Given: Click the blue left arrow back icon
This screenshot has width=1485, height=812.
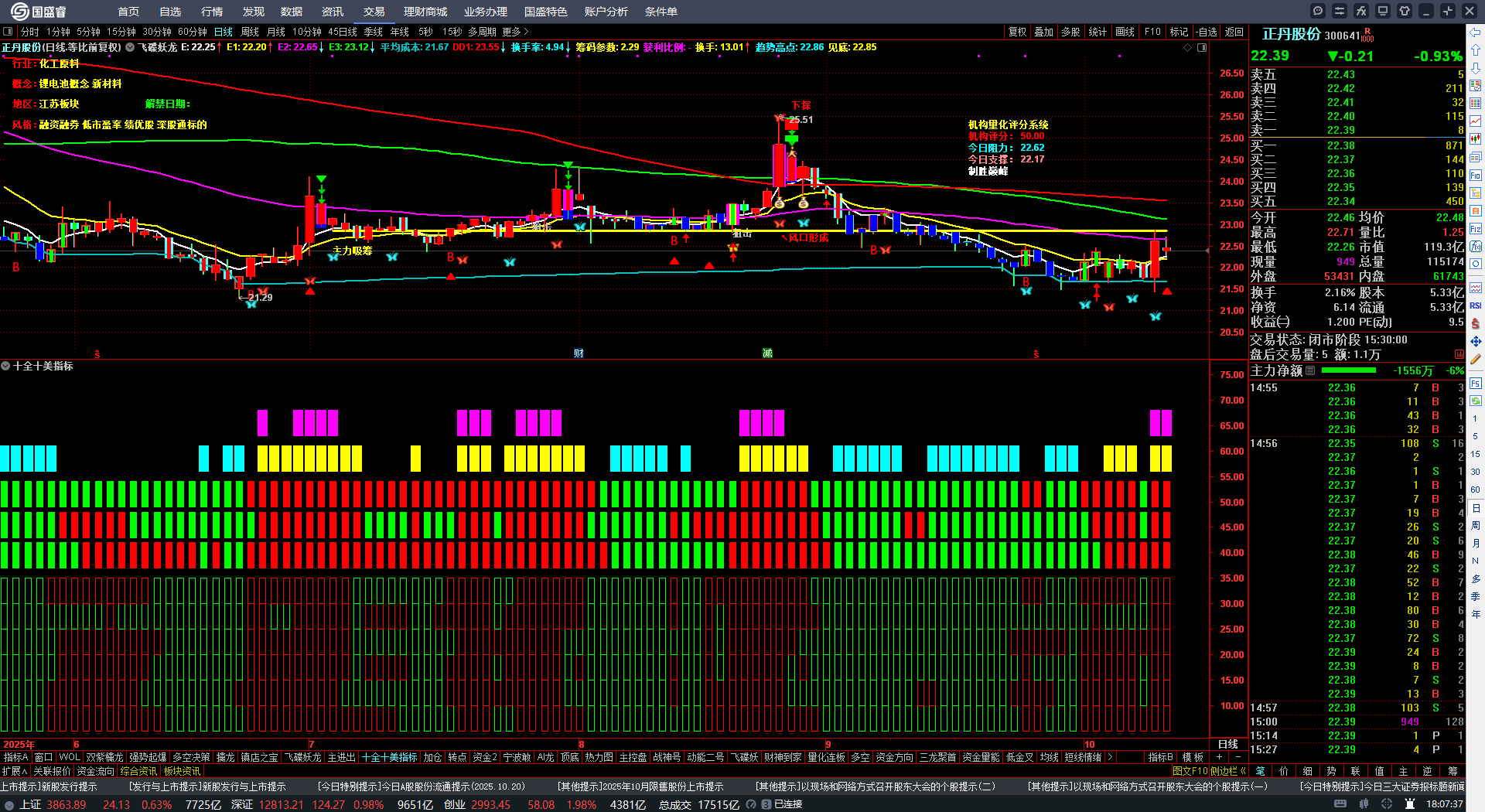Looking at the screenshot, I should [1476, 32].
